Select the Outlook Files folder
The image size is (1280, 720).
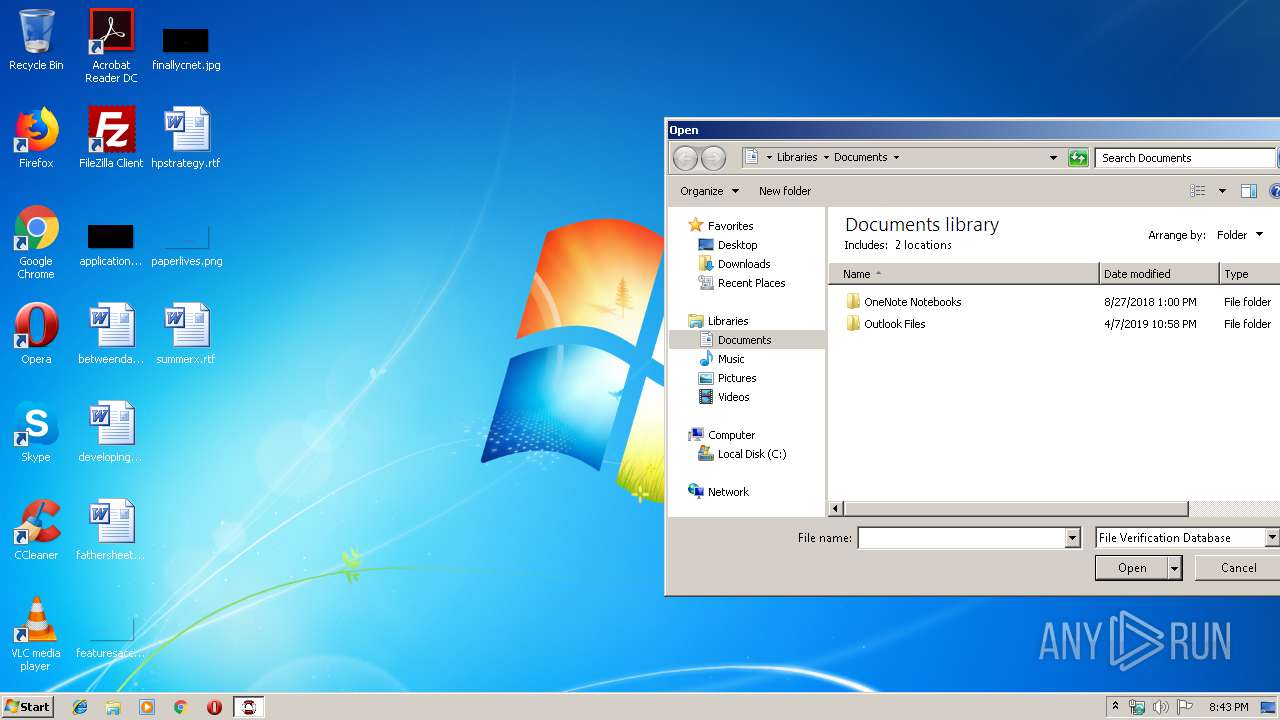pyautogui.click(x=894, y=324)
